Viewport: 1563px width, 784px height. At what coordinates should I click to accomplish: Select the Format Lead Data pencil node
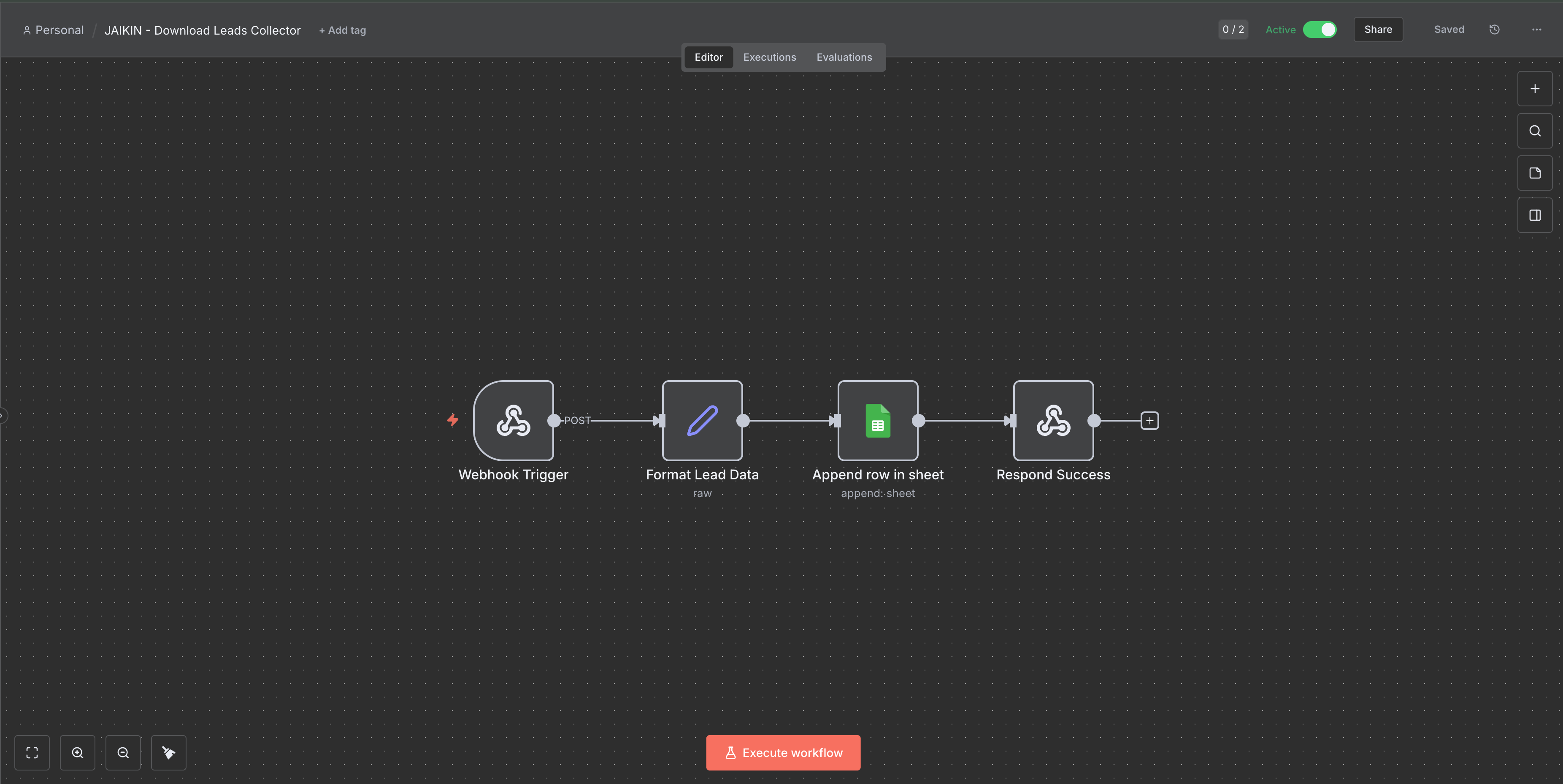702,421
